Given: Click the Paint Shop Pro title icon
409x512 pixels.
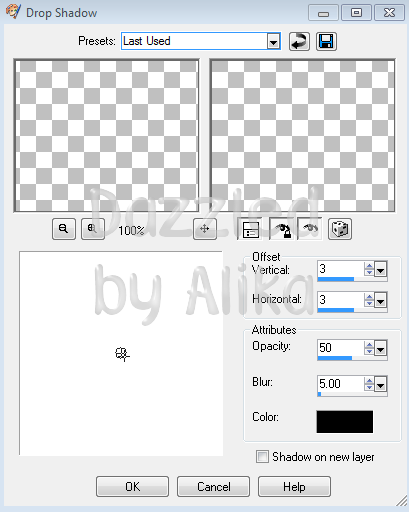Looking at the screenshot, I should pos(13,12).
